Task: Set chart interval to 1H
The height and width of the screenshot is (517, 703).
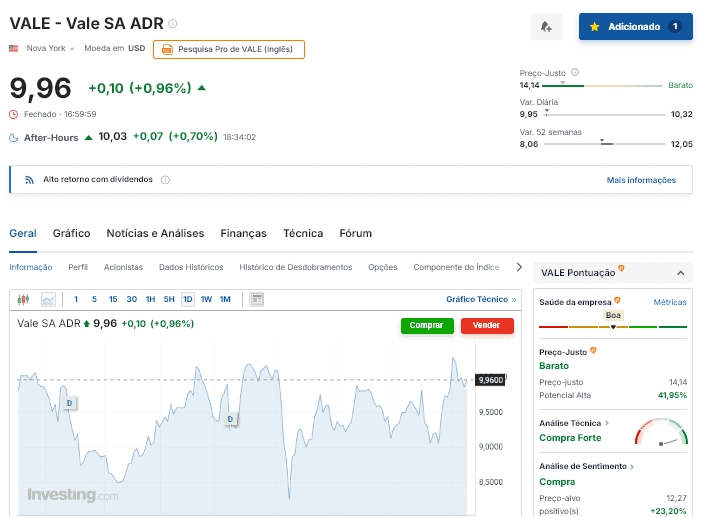Action: click(150, 299)
